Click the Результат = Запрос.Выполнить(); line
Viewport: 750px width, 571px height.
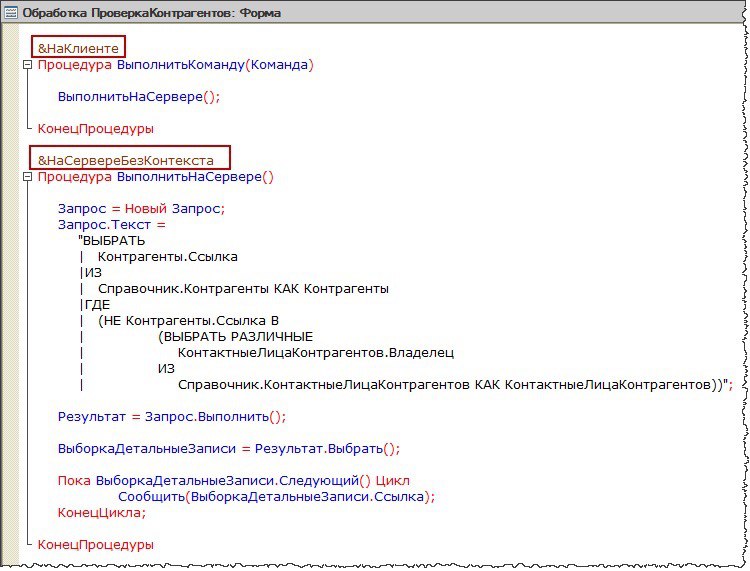coord(172,417)
